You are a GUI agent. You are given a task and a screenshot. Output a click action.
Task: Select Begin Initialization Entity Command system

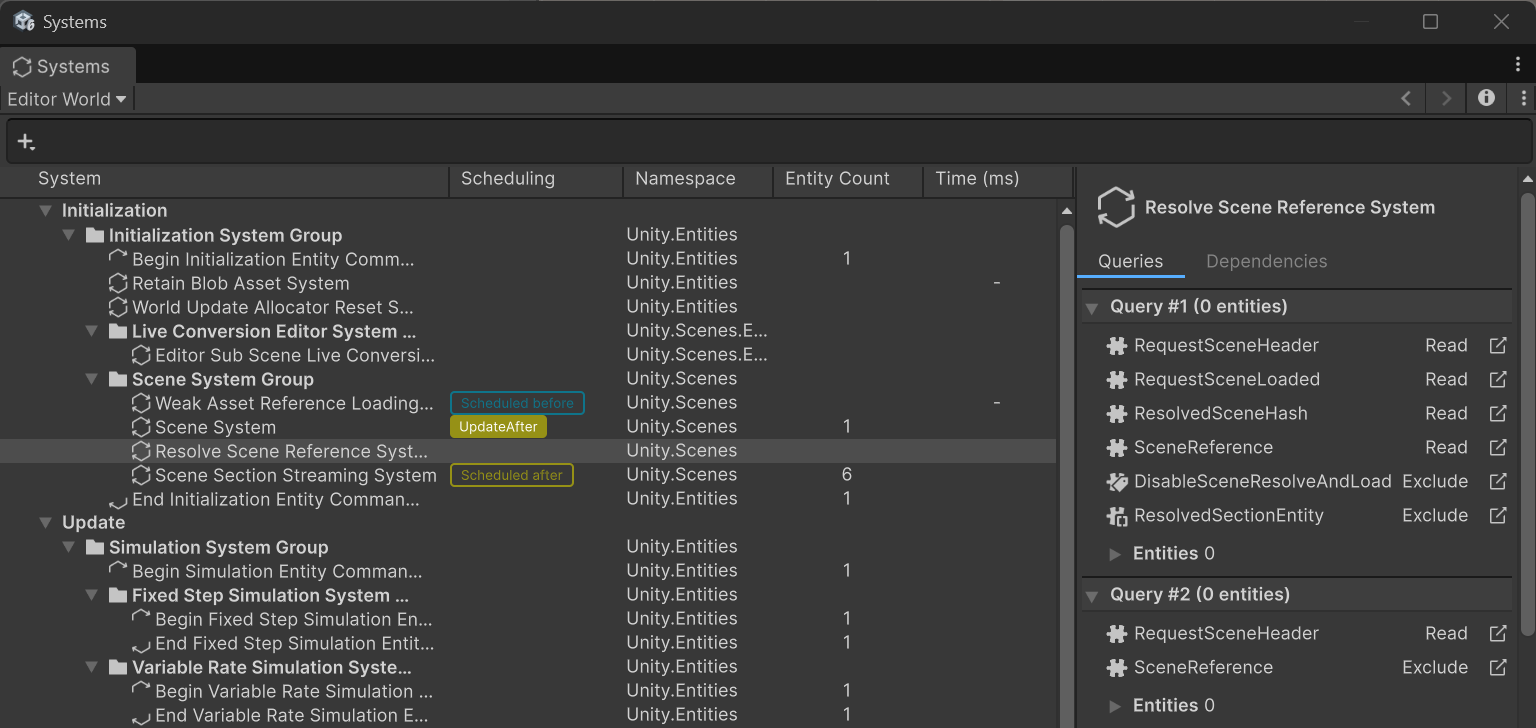pos(528,259)
